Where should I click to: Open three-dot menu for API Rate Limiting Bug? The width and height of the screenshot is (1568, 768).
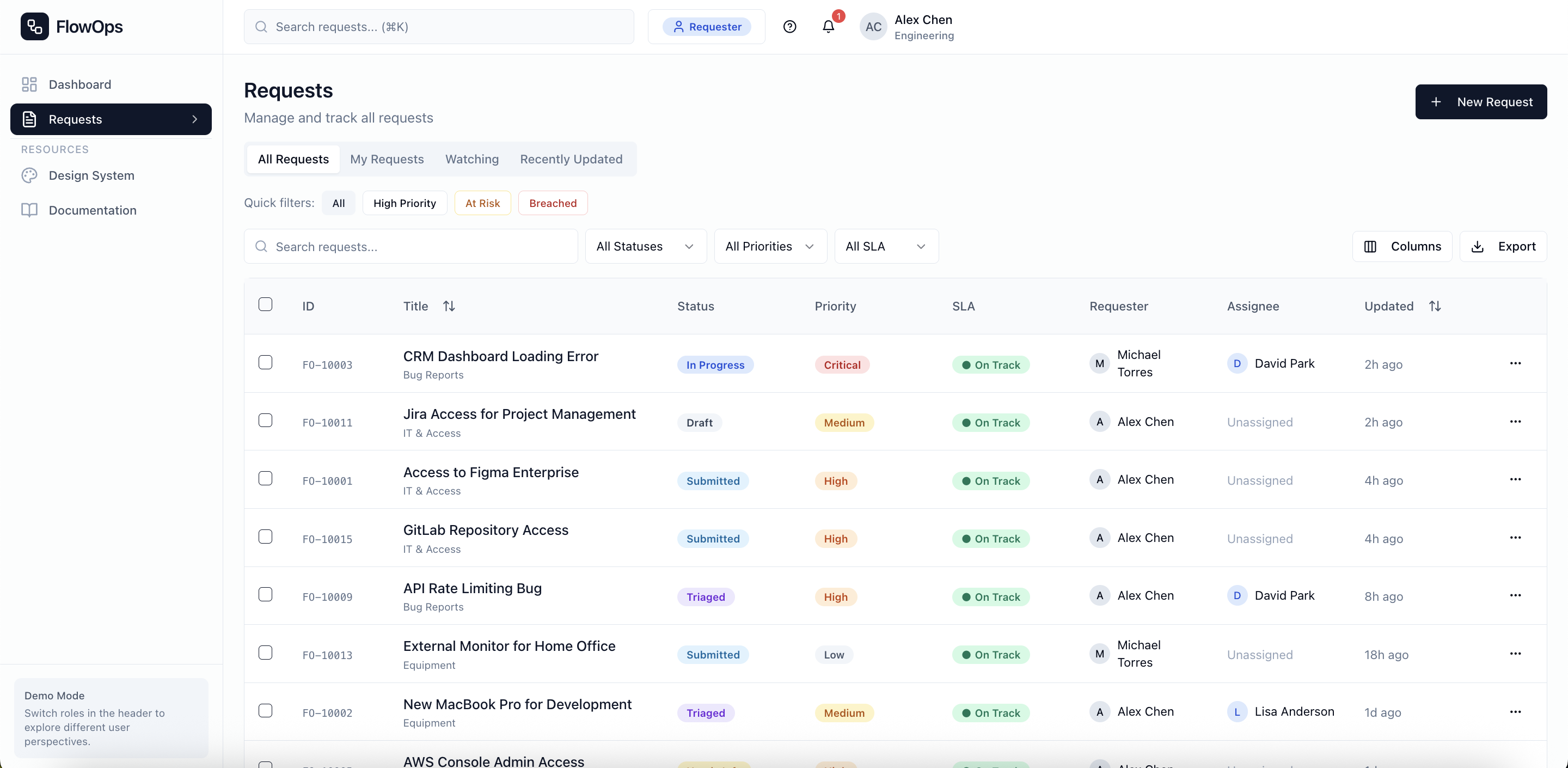coord(1515,596)
